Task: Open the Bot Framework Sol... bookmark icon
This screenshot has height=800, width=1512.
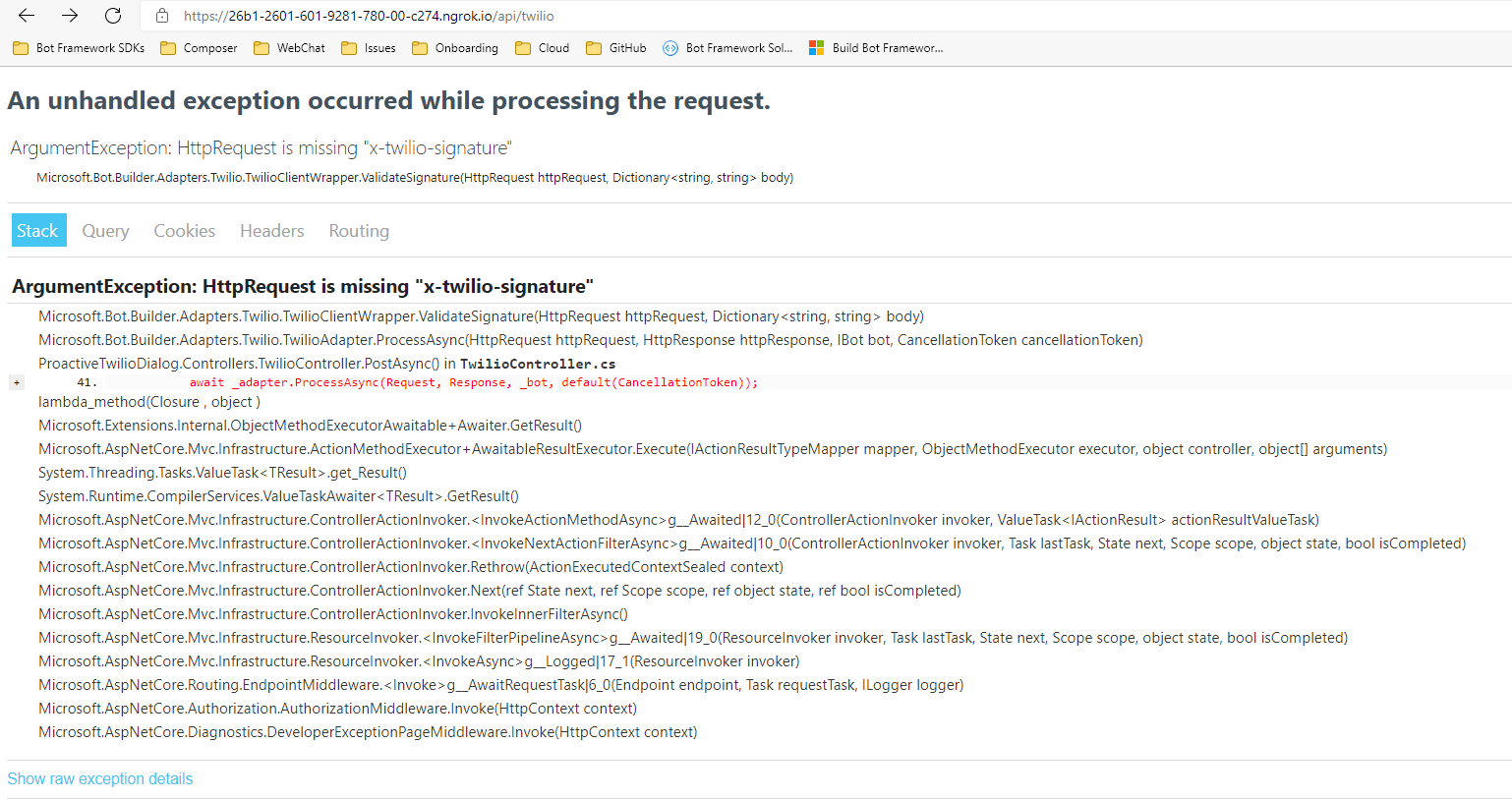Action: [x=670, y=47]
